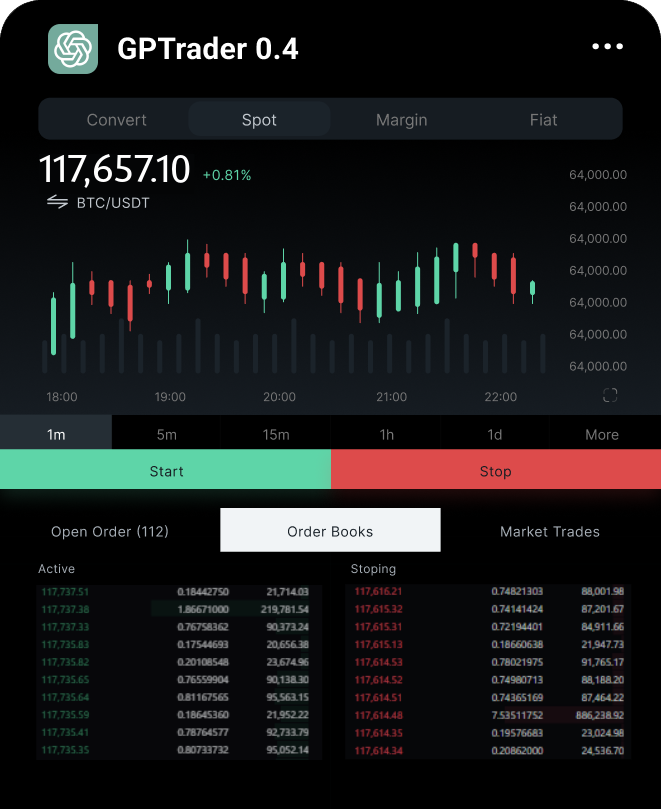Choose the 15m timeframe
Viewport: 661px width, 809px height.
point(276,434)
